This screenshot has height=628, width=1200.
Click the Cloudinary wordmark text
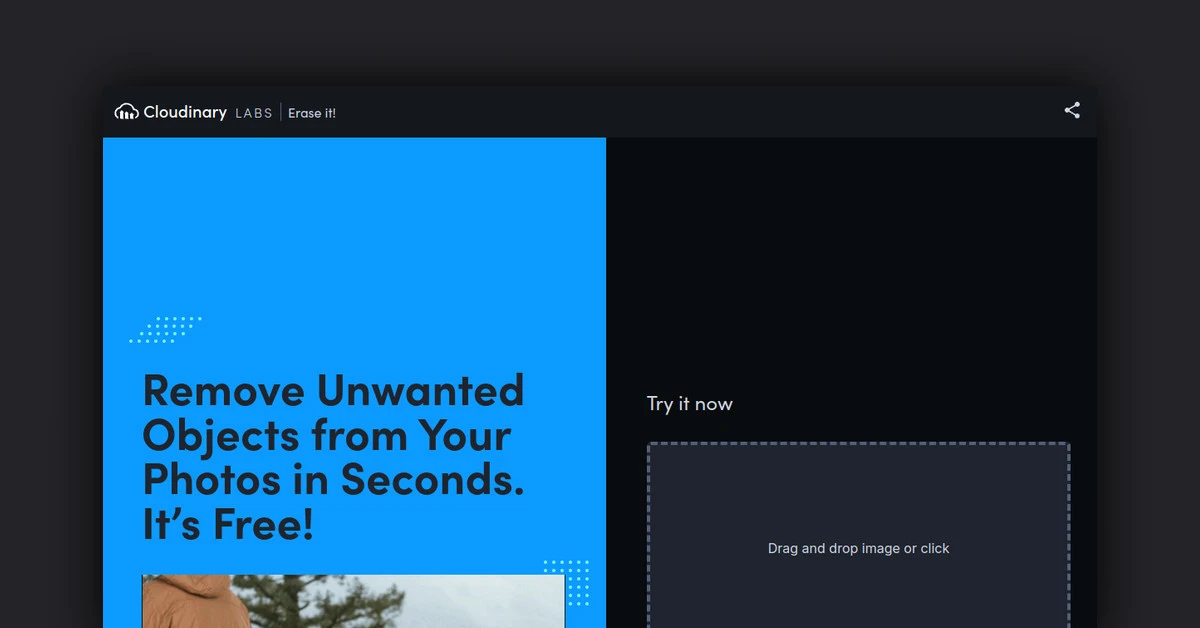185,112
